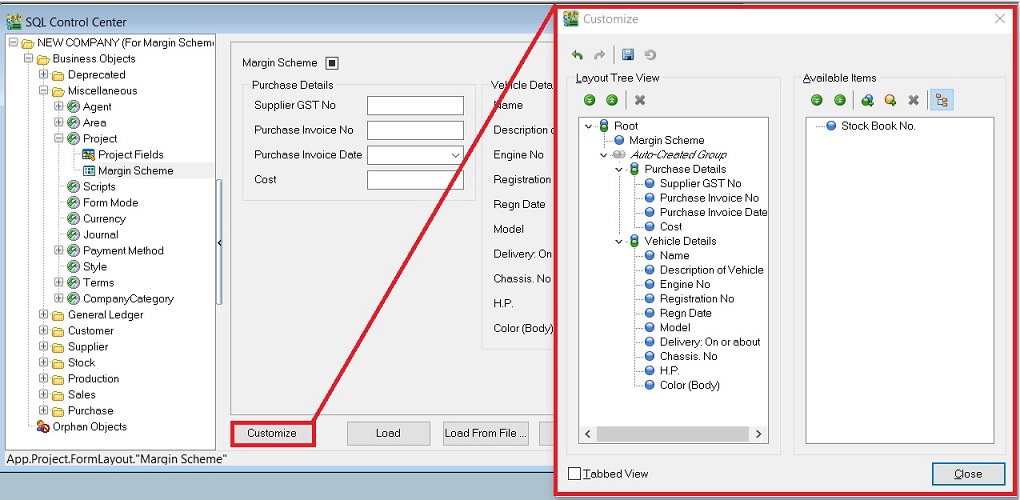
Task: Expand all nodes in Layout Tree View
Action: point(590,100)
